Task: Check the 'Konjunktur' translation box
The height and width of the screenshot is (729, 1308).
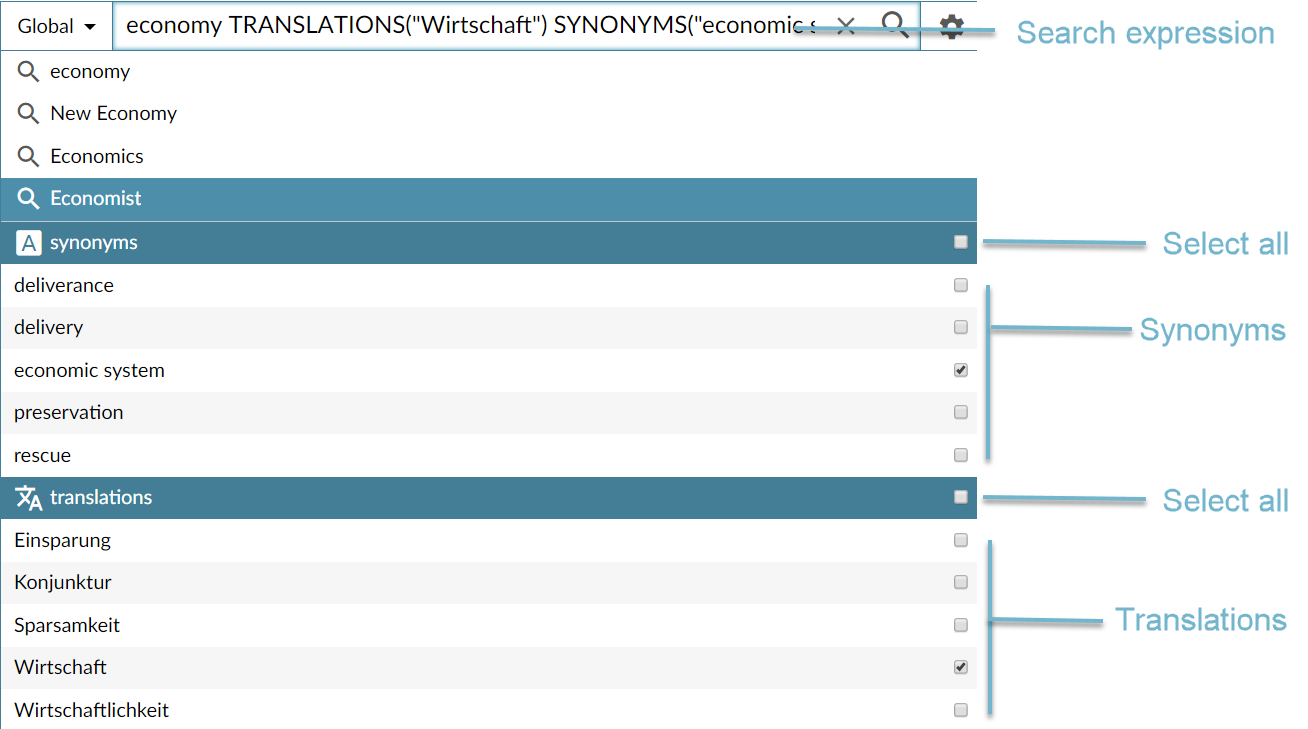Action: pos(961,582)
